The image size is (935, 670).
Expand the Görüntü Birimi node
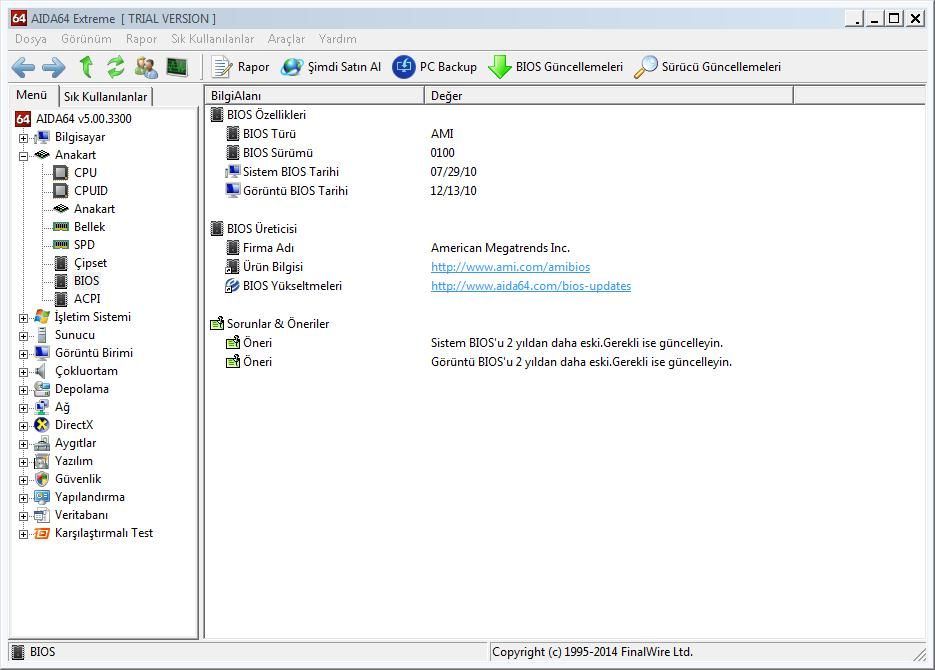pyautogui.click(x=23, y=354)
